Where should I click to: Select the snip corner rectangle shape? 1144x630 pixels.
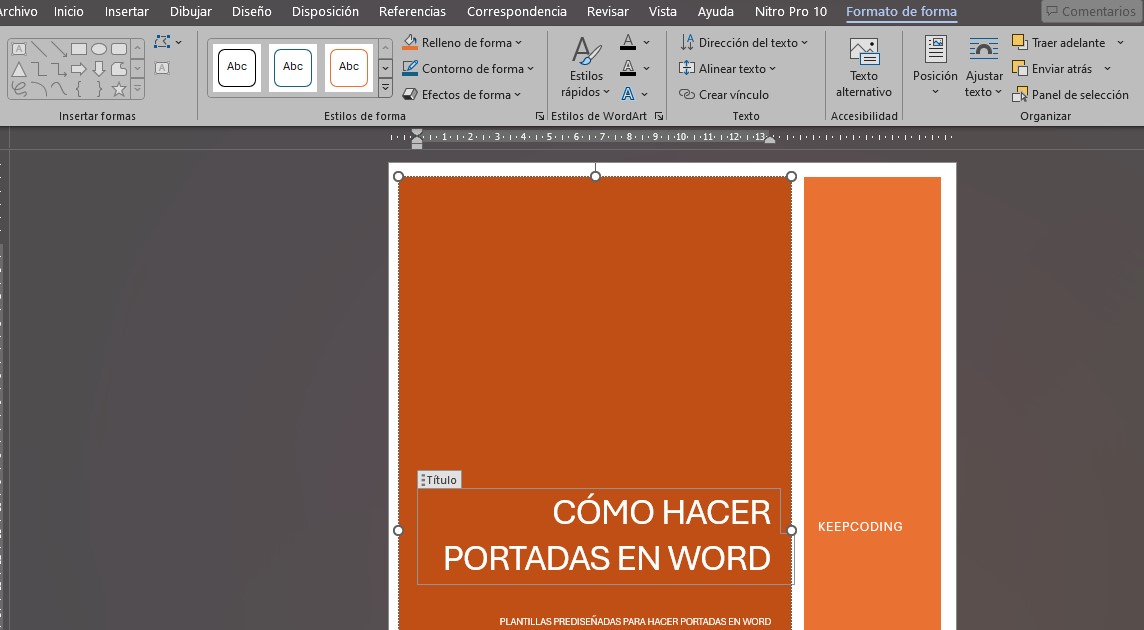[x=119, y=69]
